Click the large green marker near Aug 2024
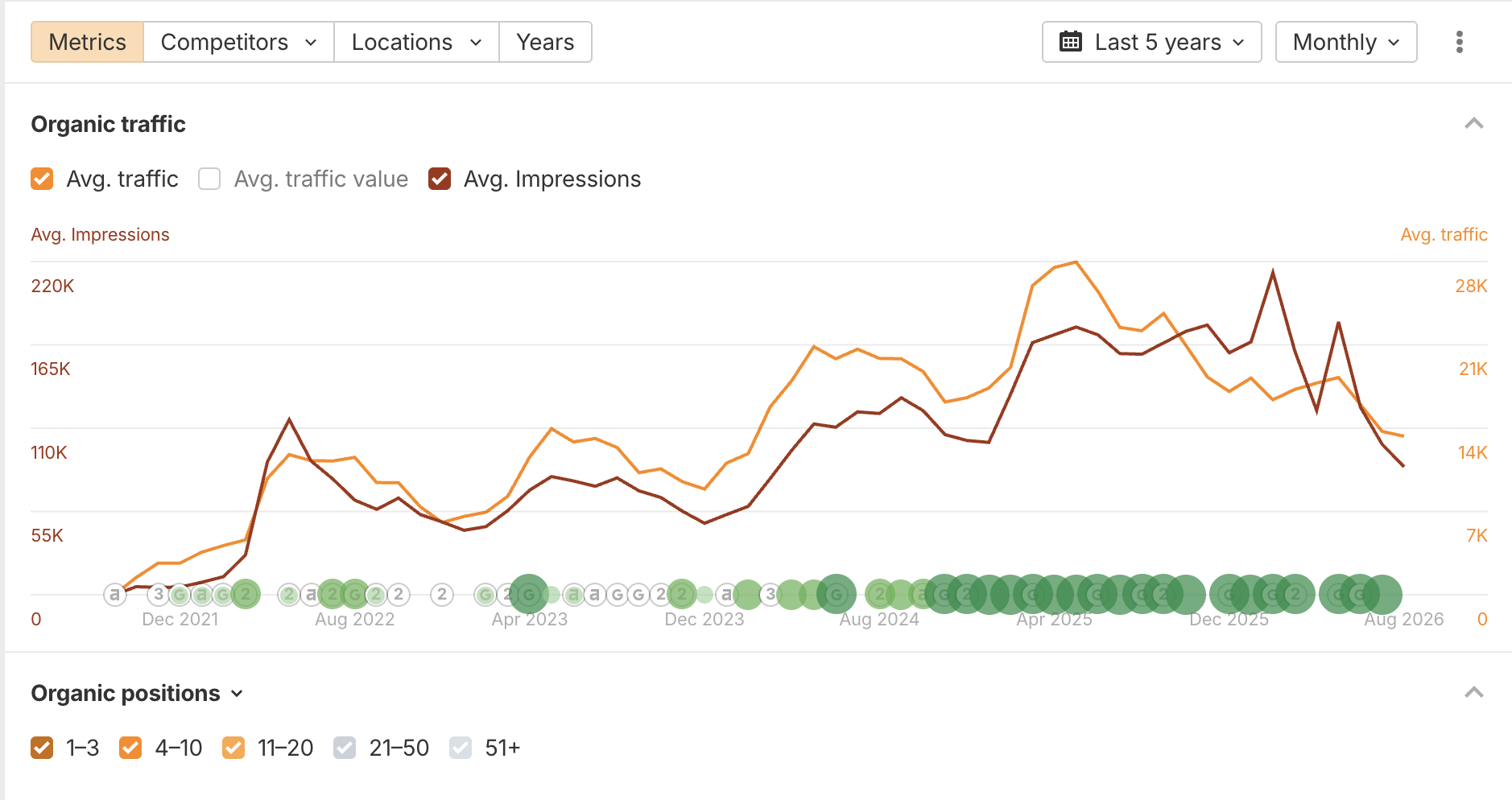 837,595
